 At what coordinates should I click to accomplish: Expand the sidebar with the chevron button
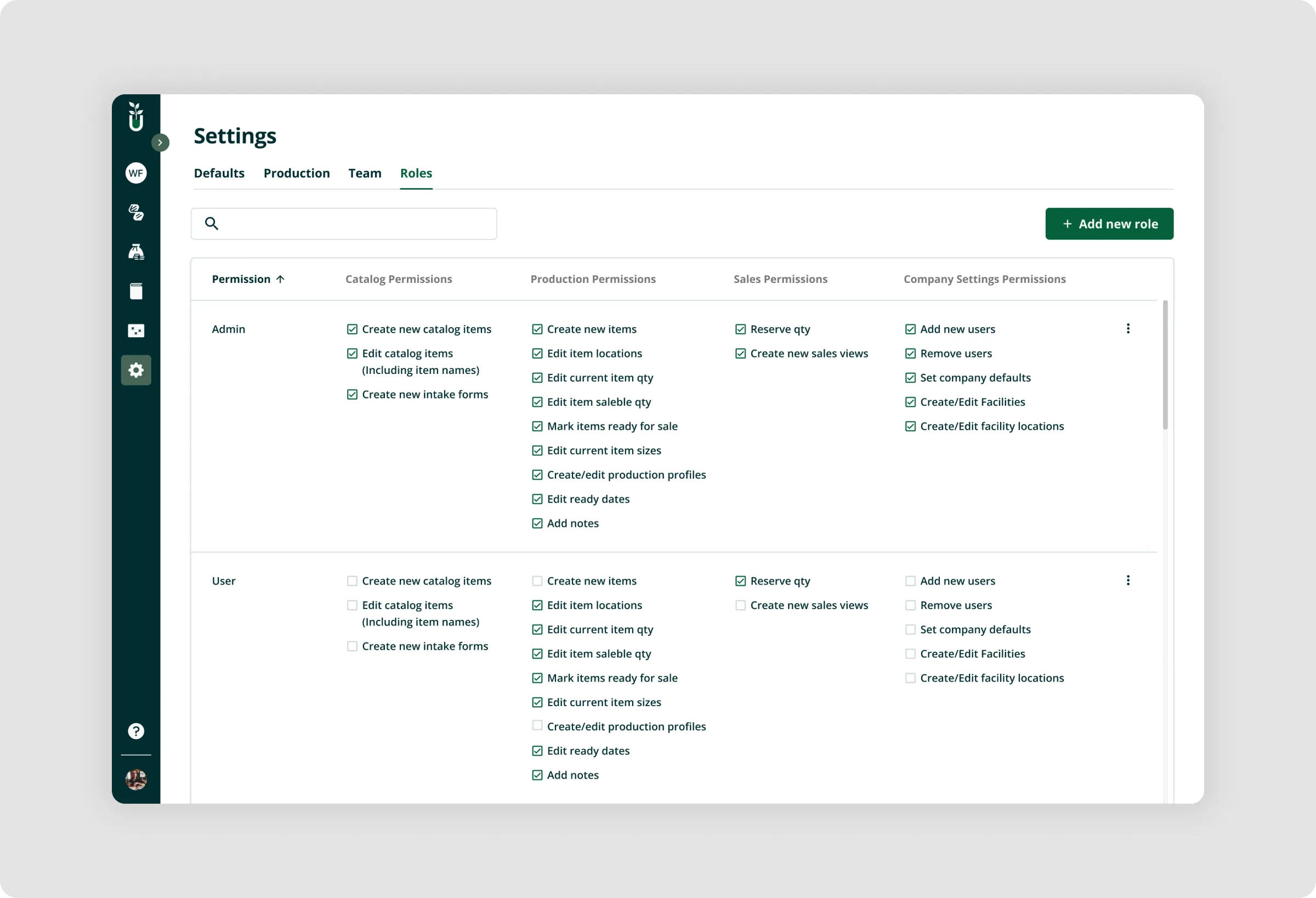[x=161, y=142]
